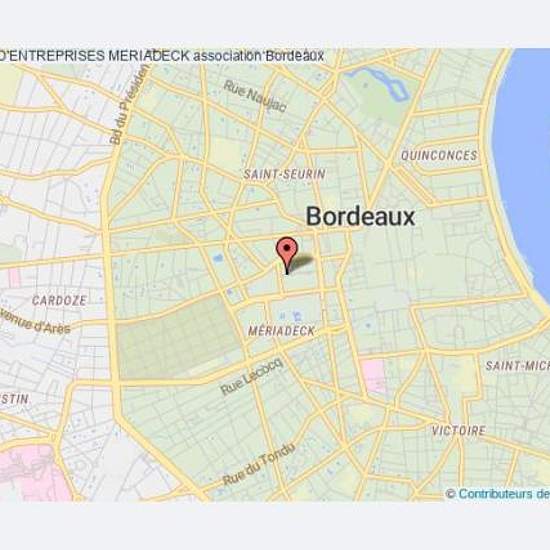Select the MERIADECK district label
The height and width of the screenshot is (550, 550).
tap(281, 331)
